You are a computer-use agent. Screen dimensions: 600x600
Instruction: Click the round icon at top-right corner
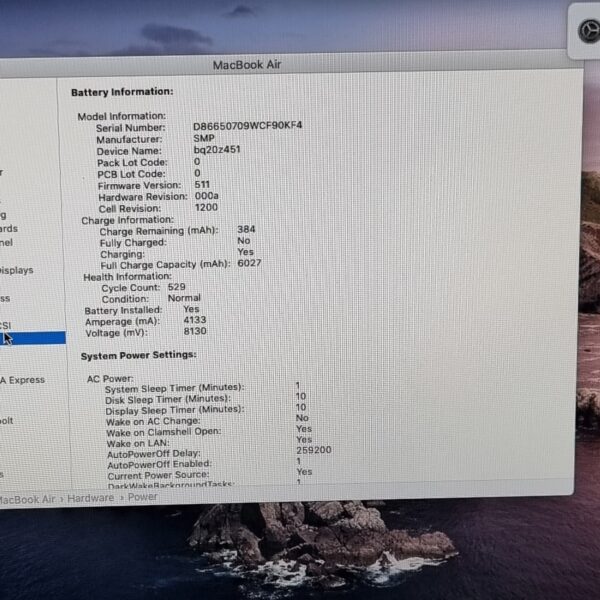coord(589,31)
